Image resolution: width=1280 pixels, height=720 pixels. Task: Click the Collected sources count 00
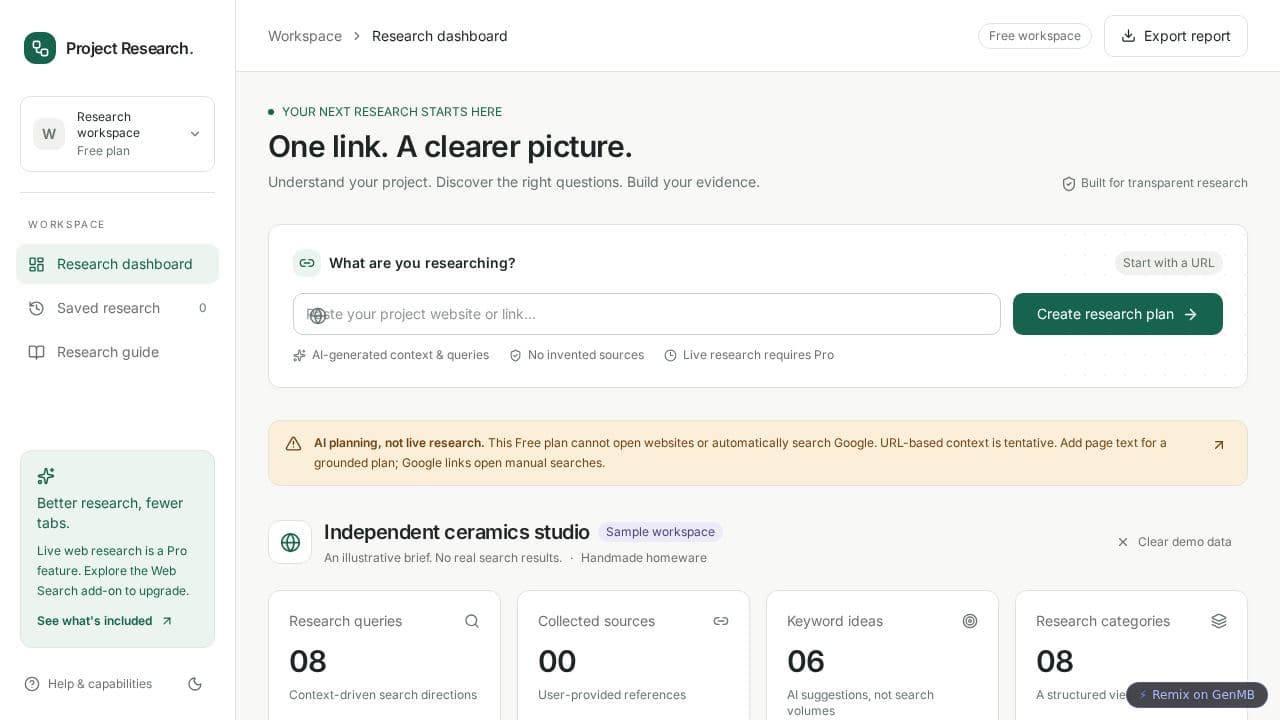[x=557, y=661]
